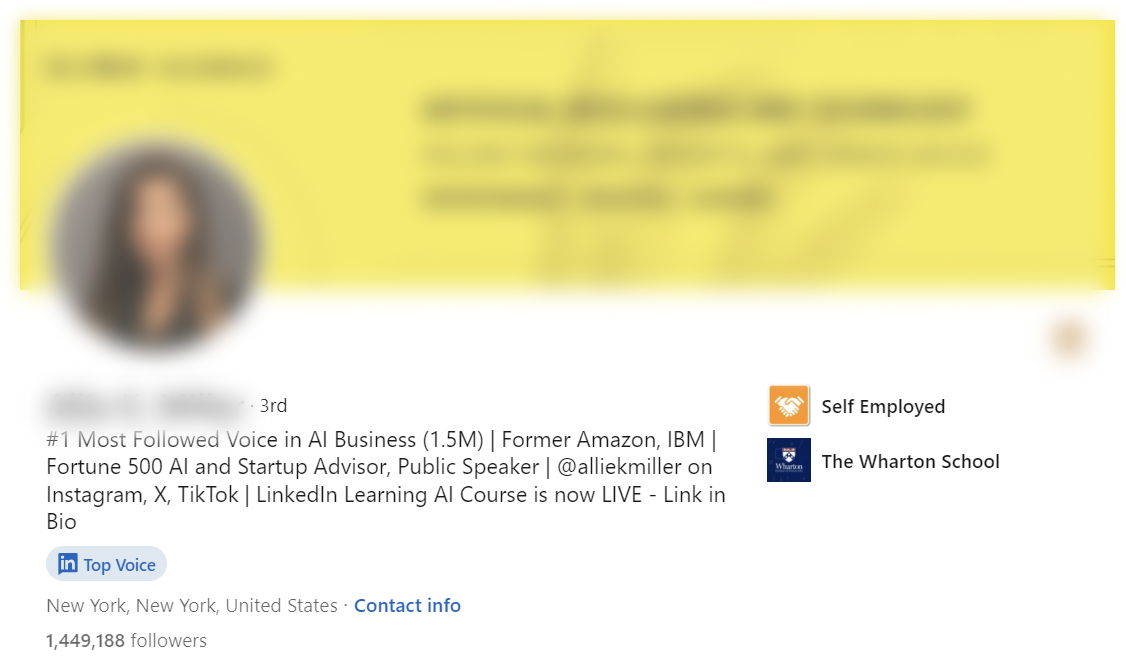This screenshot has width=1126, height=656.
Task: Toggle the Top Voice badge details
Action: 106,564
